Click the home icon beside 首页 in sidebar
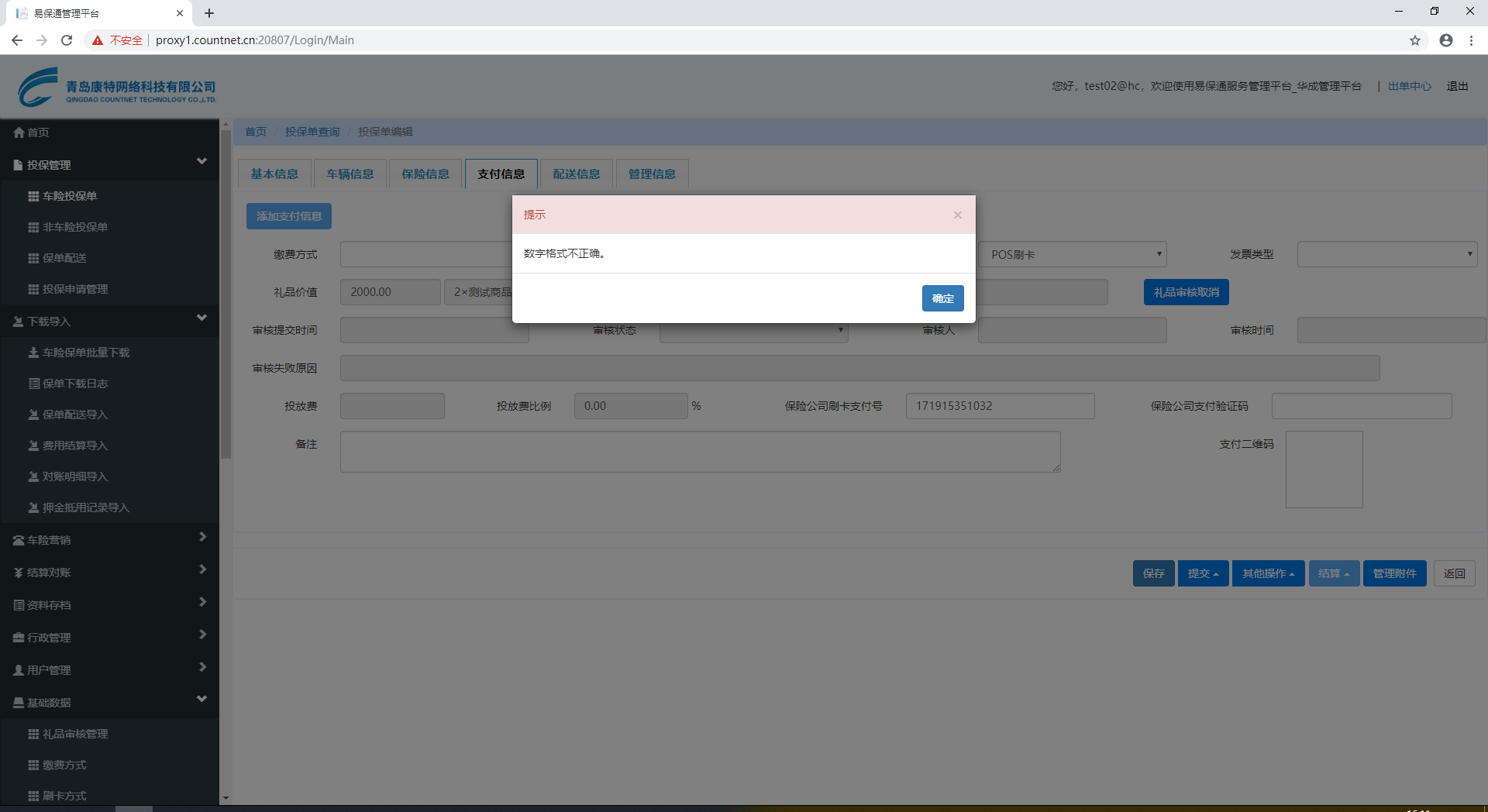The height and width of the screenshot is (812, 1488). tap(19, 132)
